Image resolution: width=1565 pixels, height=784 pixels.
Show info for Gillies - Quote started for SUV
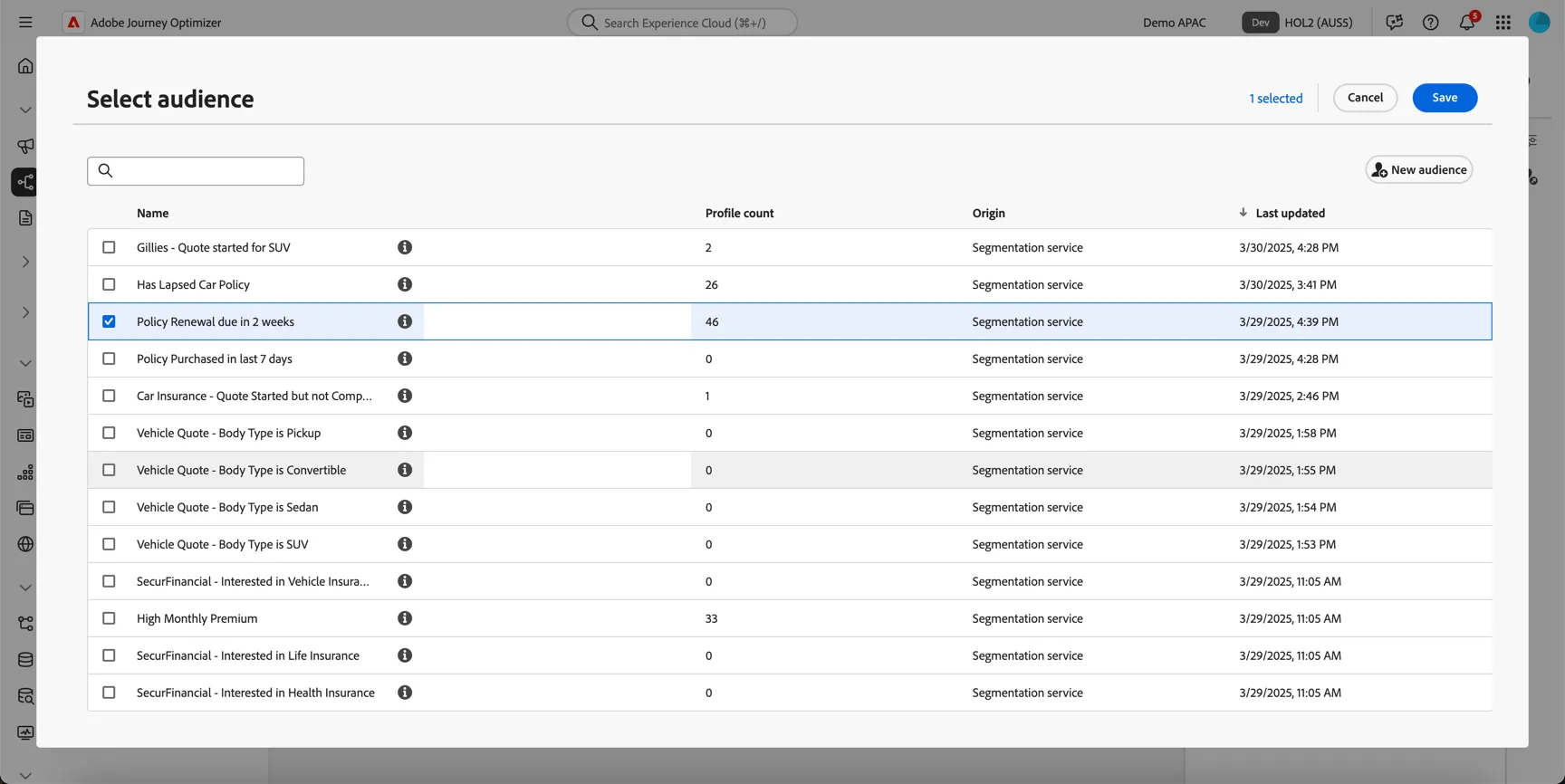click(x=405, y=247)
